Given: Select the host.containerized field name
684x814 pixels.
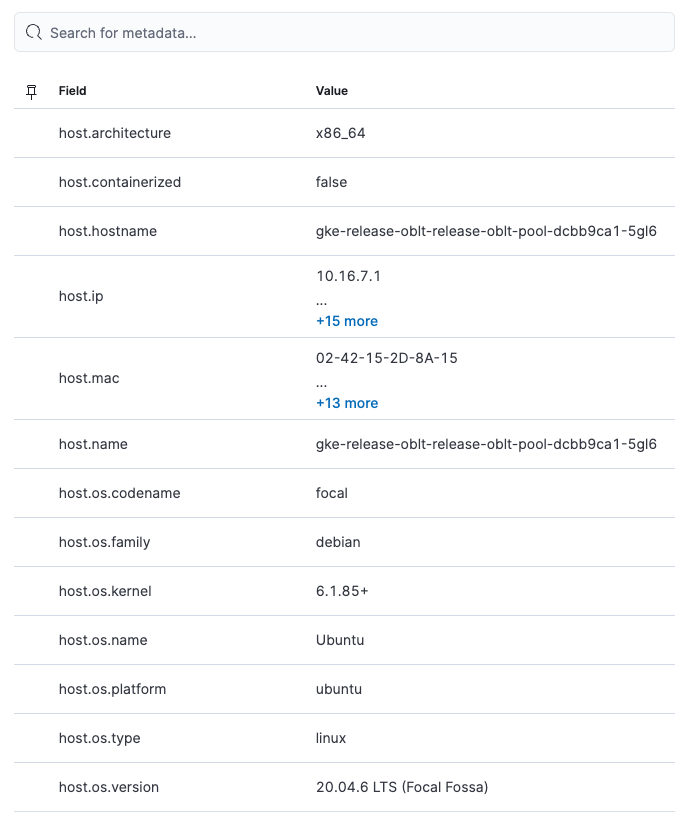Looking at the screenshot, I should click(x=120, y=182).
